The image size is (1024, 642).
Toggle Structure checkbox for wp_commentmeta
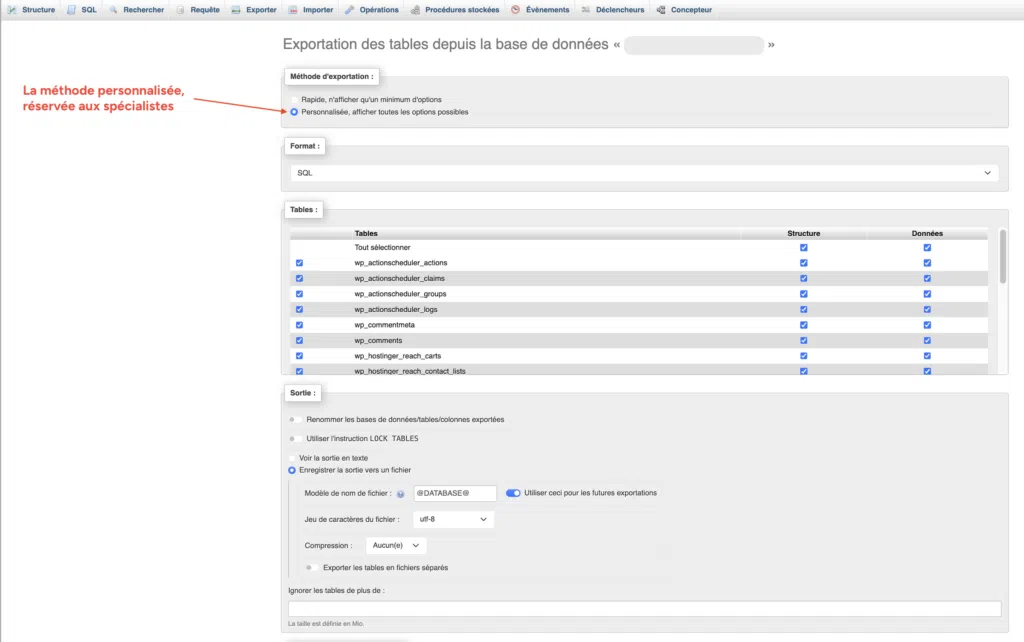click(804, 325)
